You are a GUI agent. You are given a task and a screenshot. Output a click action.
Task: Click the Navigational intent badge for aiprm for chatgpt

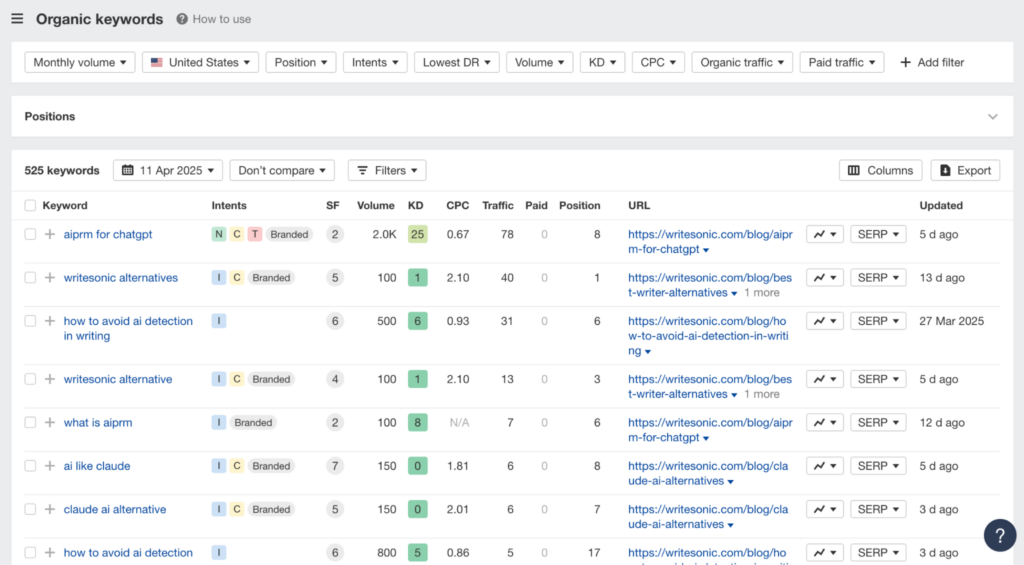(x=219, y=234)
